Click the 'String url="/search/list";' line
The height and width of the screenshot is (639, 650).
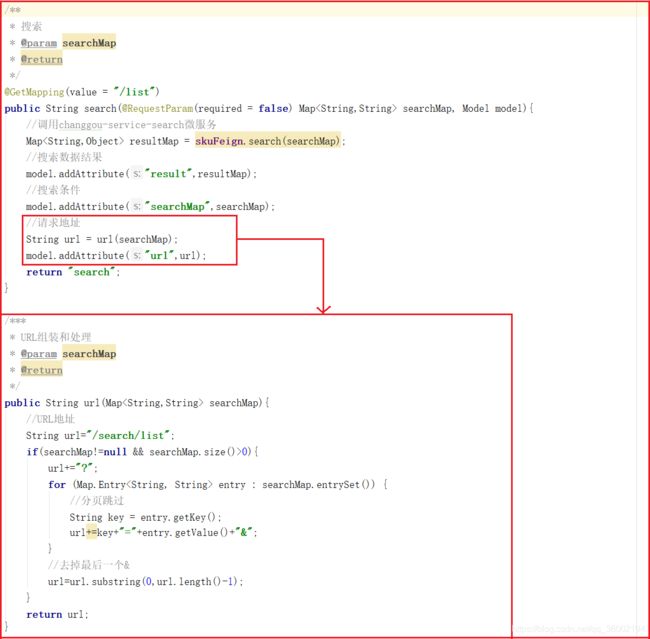pyautogui.click(x=100, y=435)
